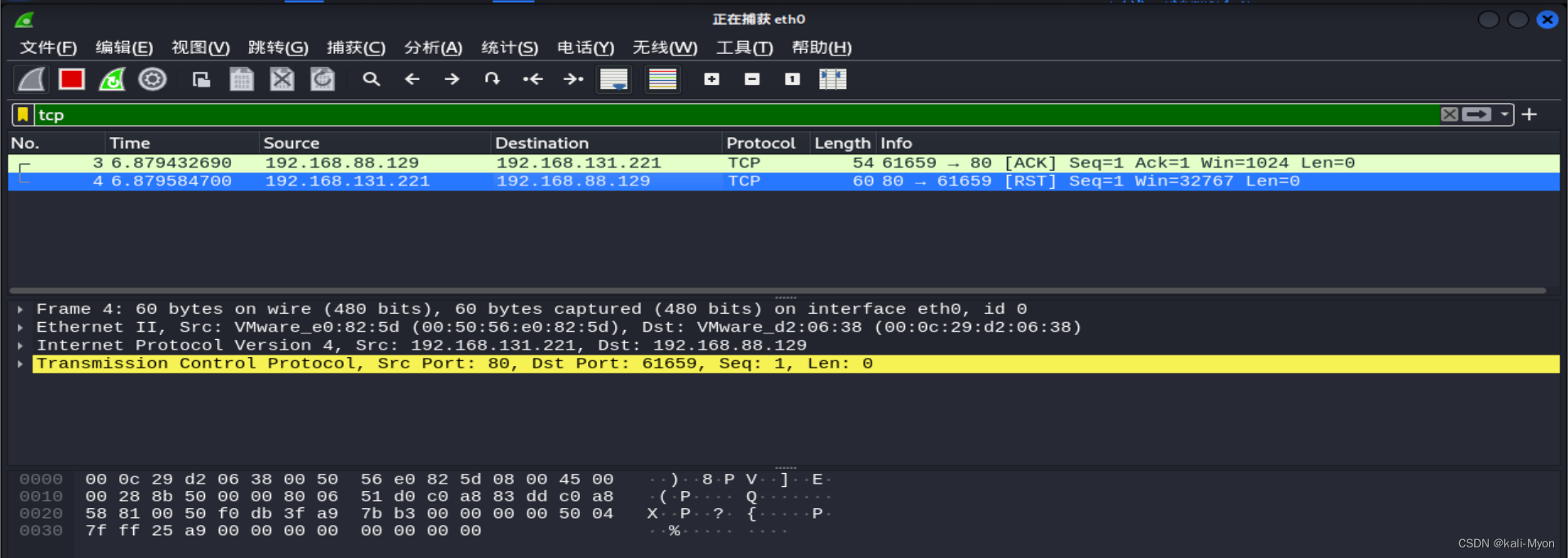Click the display filter bookmark icon

23,114
